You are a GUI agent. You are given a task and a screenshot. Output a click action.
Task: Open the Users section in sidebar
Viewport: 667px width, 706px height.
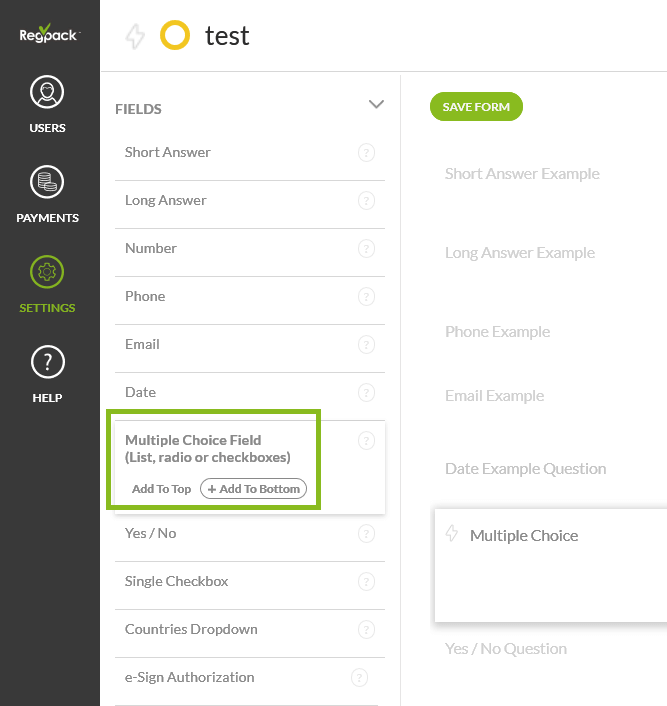pos(47,104)
